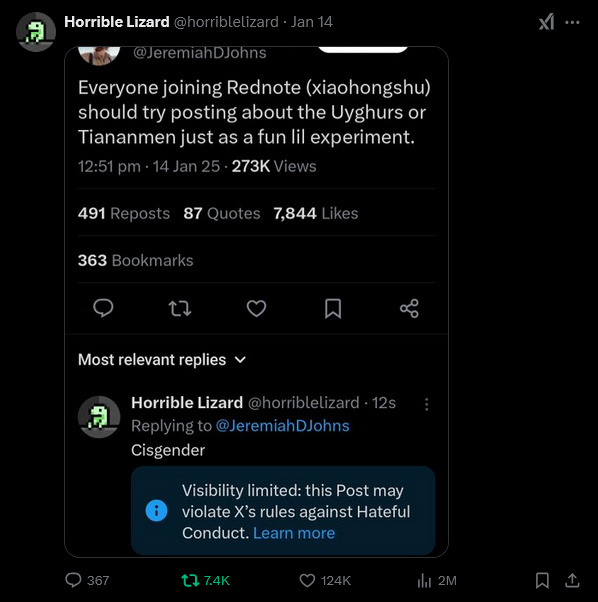Toggle the repost button showing 7.4K
The height and width of the screenshot is (602, 598).
(205, 580)
